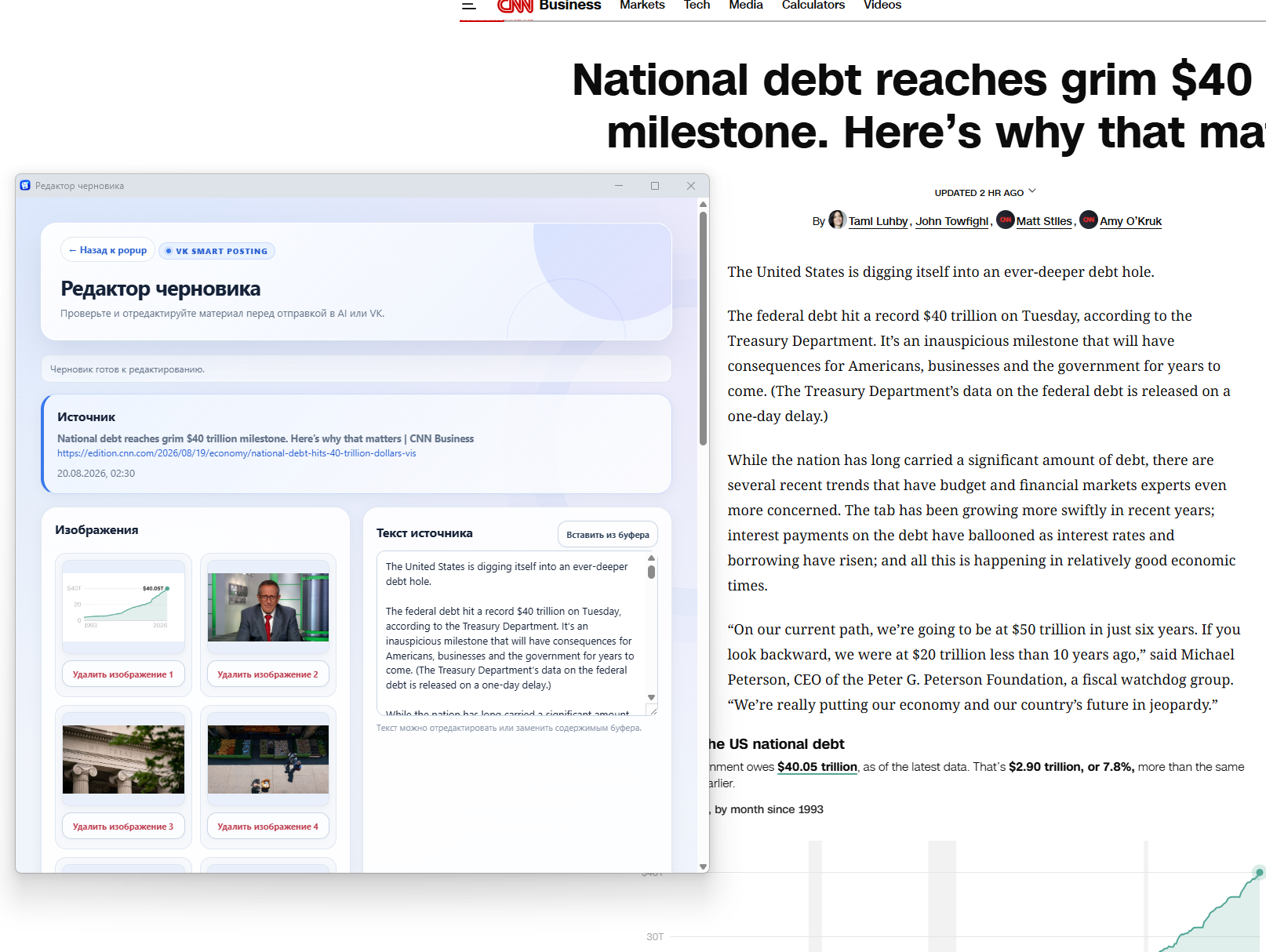Click the editor window's scroll down arrow
Image resolution: width=1266 pixels, height=952 pixels.
coord(703,867)
